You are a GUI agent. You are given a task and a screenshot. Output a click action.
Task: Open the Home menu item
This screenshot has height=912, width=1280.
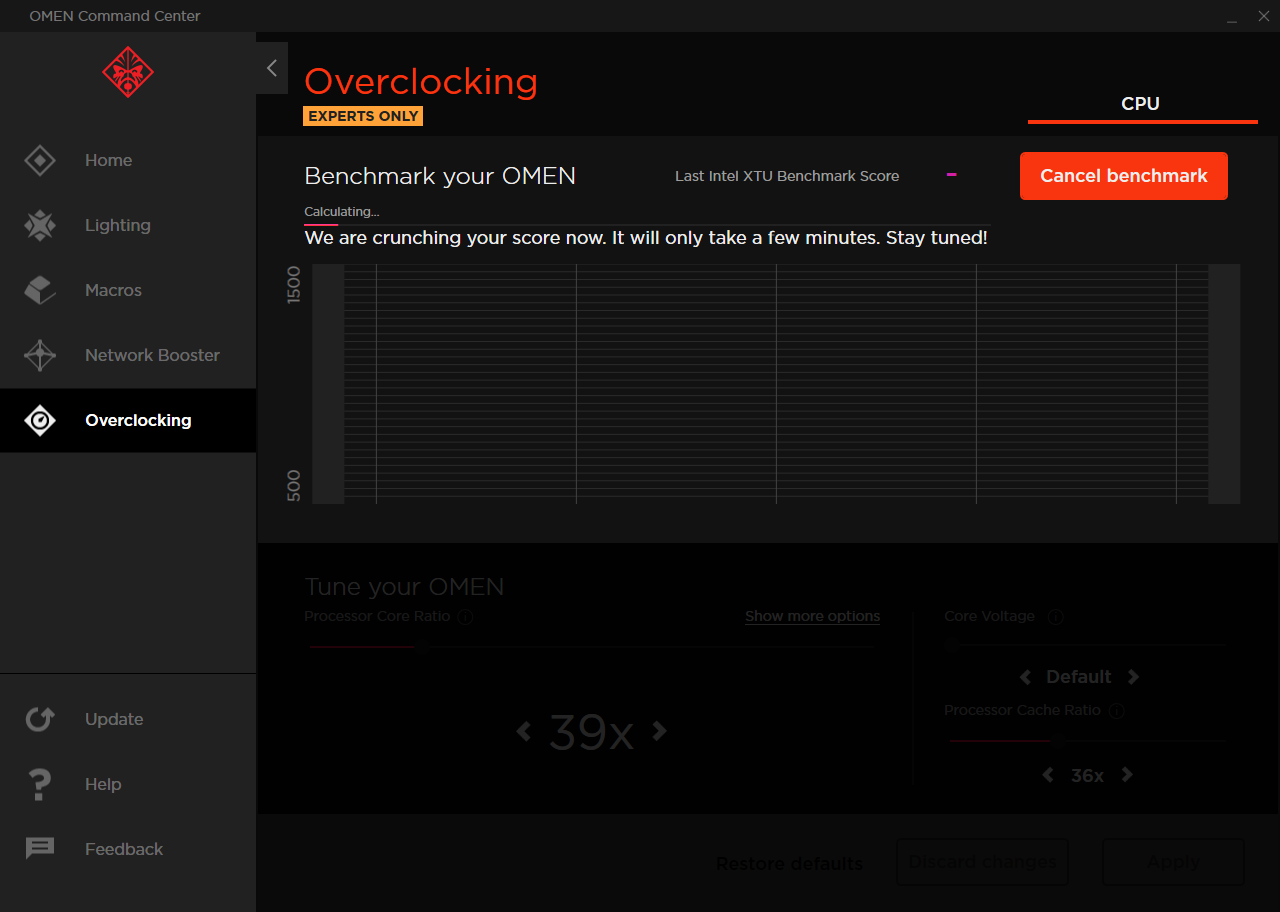128,160
